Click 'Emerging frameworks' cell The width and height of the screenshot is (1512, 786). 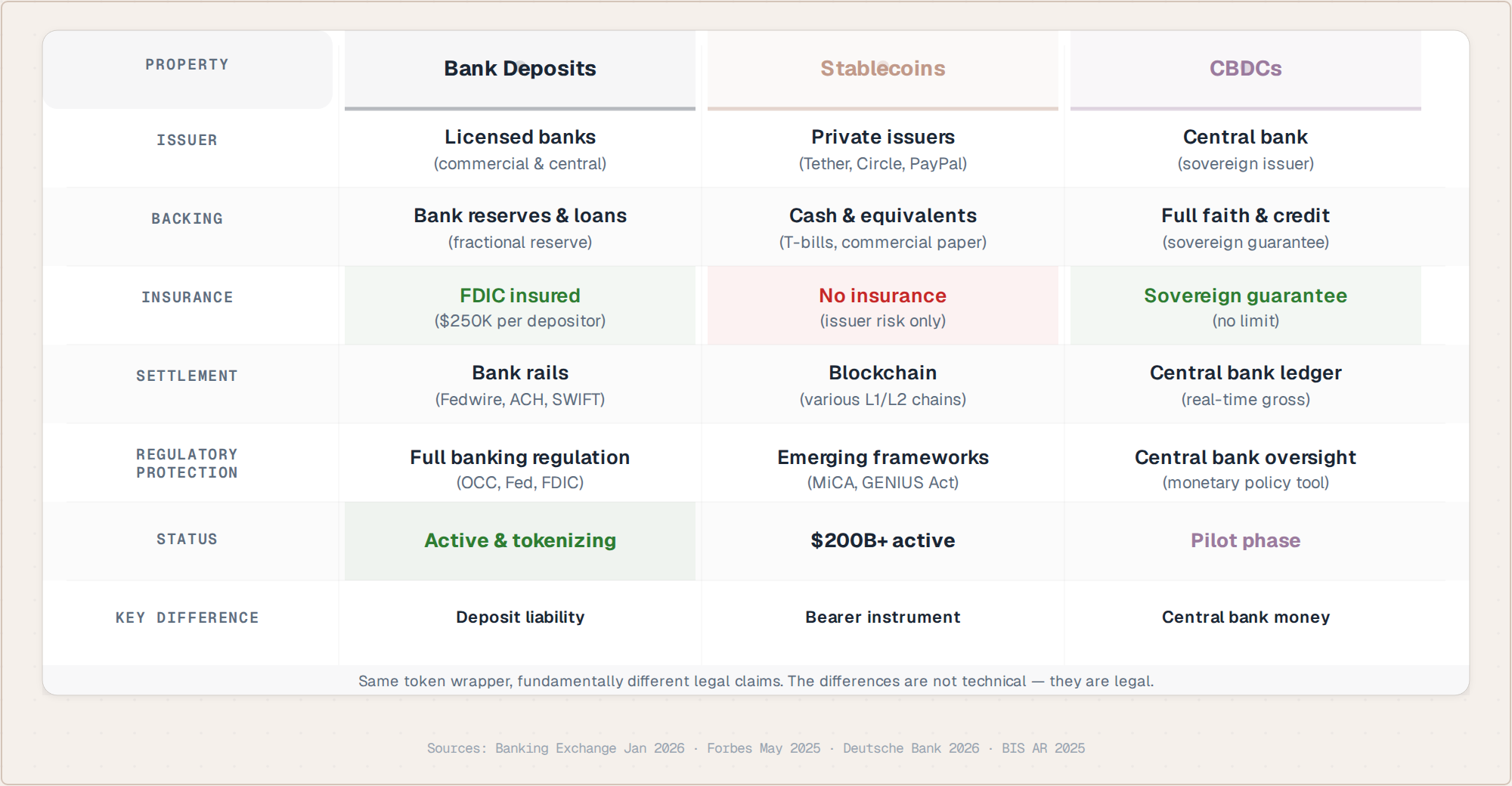[883, 457]
